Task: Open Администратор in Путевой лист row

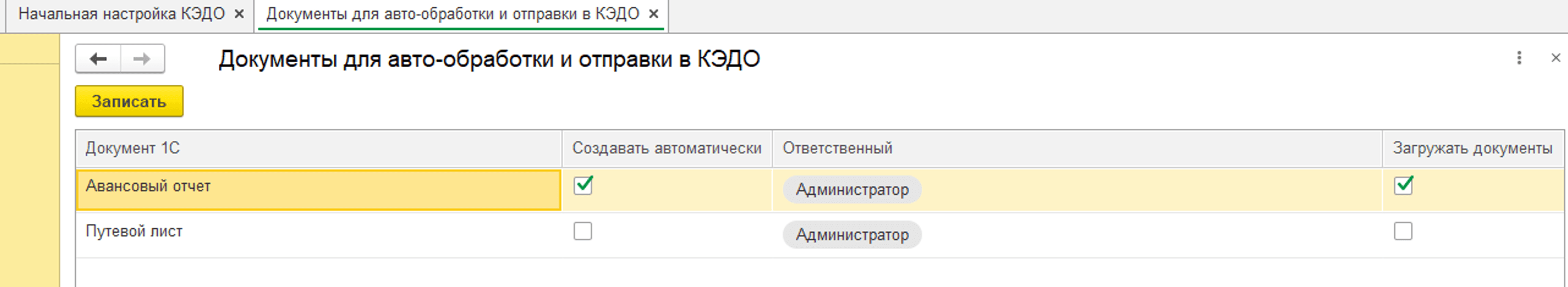Action: pos(852,234)
